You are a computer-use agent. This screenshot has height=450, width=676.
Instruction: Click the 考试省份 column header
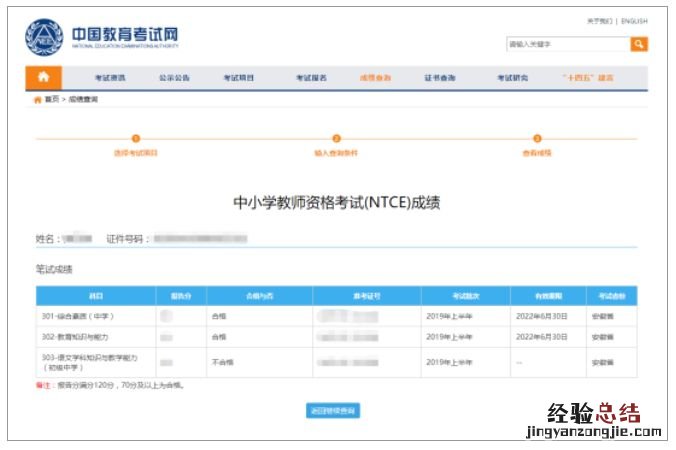(x=612, y=296)
